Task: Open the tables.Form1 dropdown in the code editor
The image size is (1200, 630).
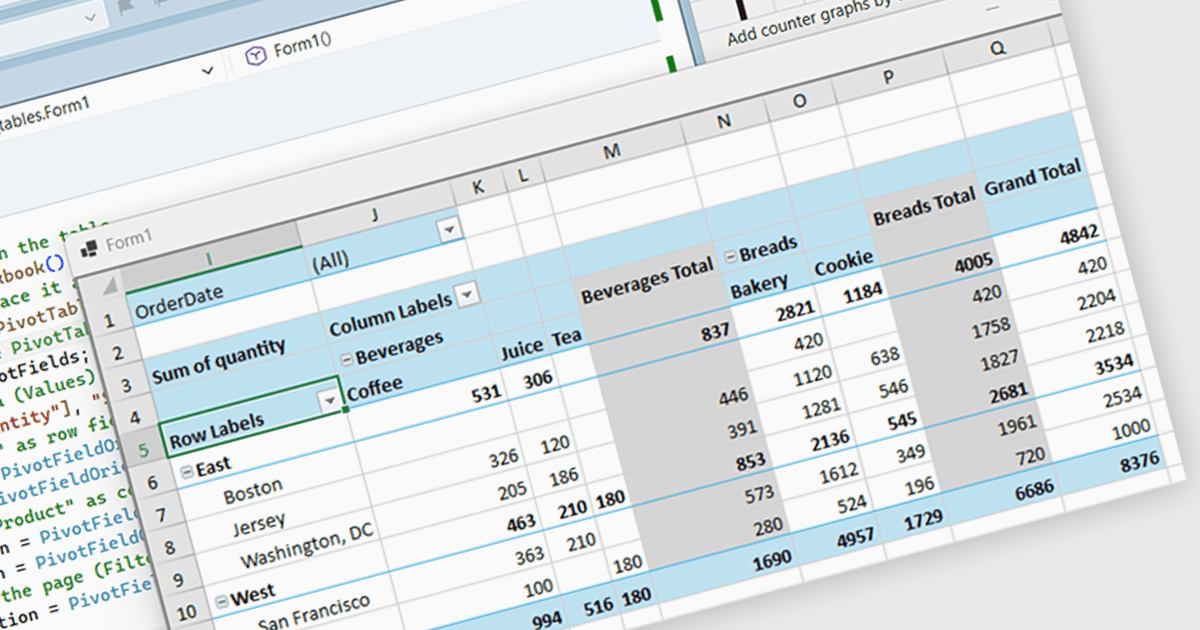Action: coord(209,71)
